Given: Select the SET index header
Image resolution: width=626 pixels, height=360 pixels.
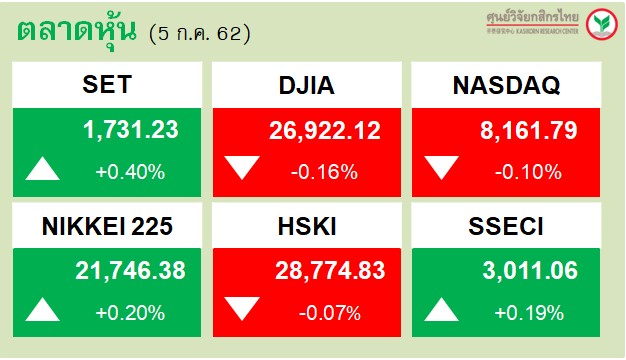Looking at the screenshot, I should coord(107,85).
